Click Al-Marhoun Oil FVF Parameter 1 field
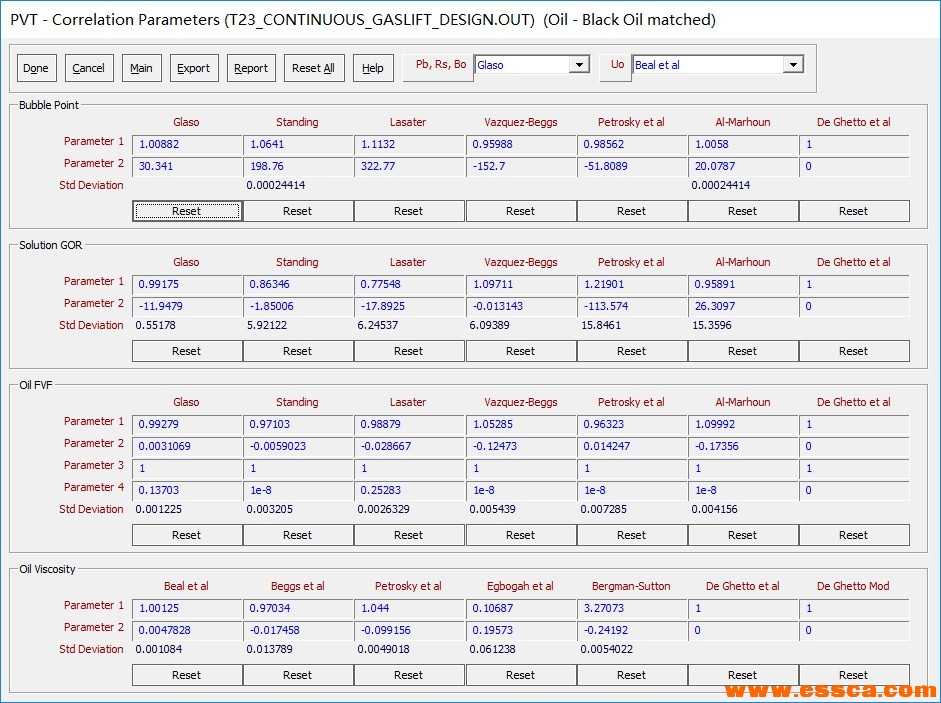This screenshot has width=941, height=703. click(x=742, y=425)
